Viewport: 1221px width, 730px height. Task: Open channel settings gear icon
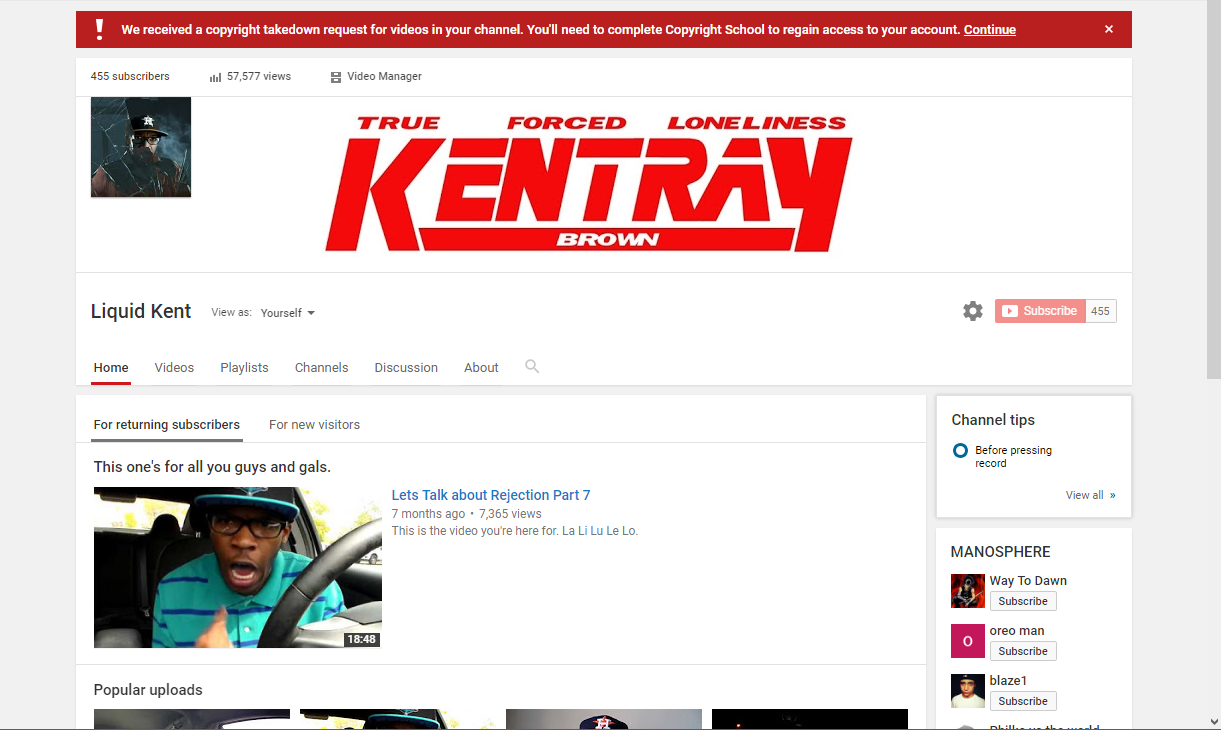tap(973, 311)
